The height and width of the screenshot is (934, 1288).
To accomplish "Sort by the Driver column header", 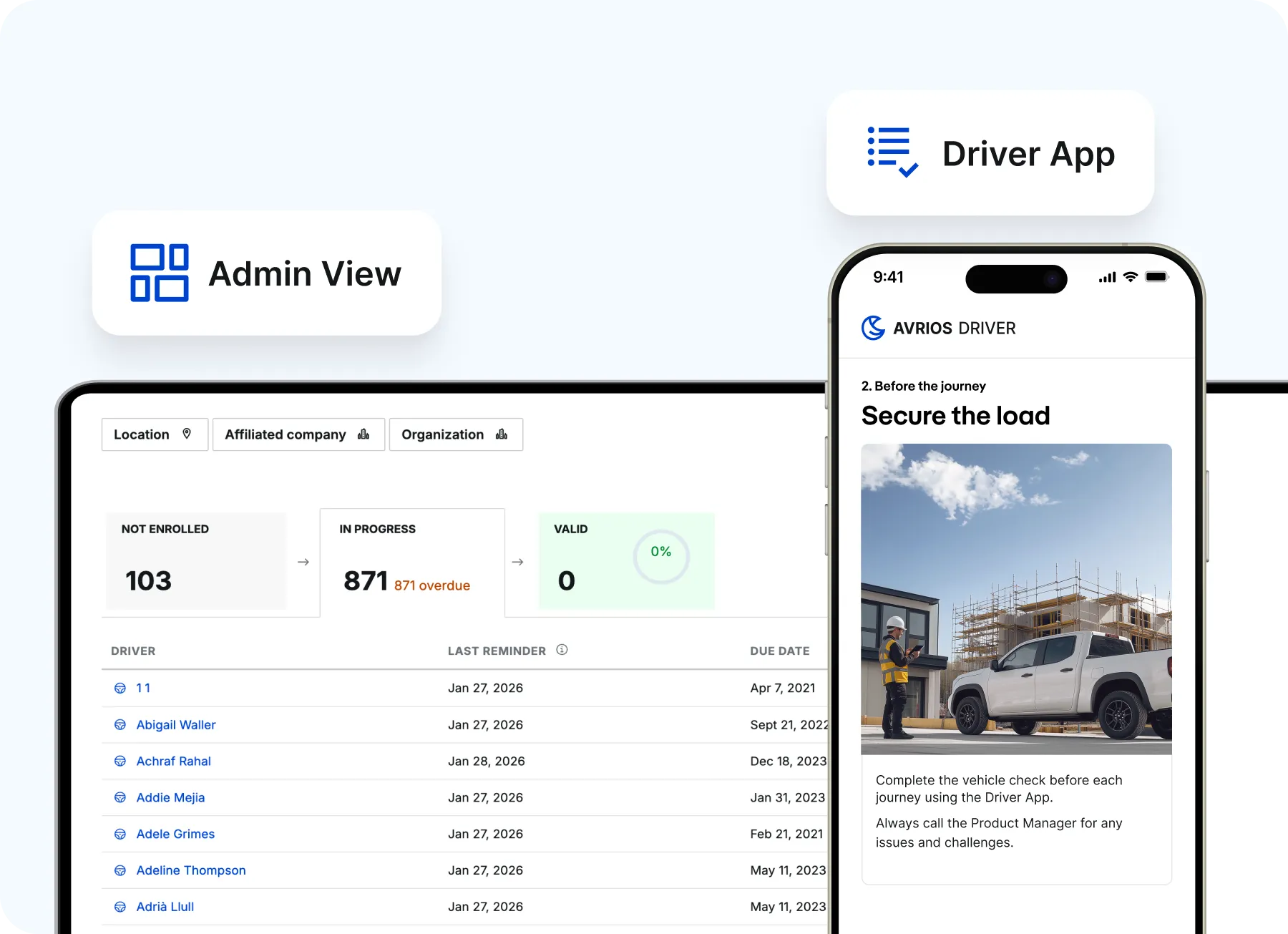I will pyautogui.click(x=133, y=651).
